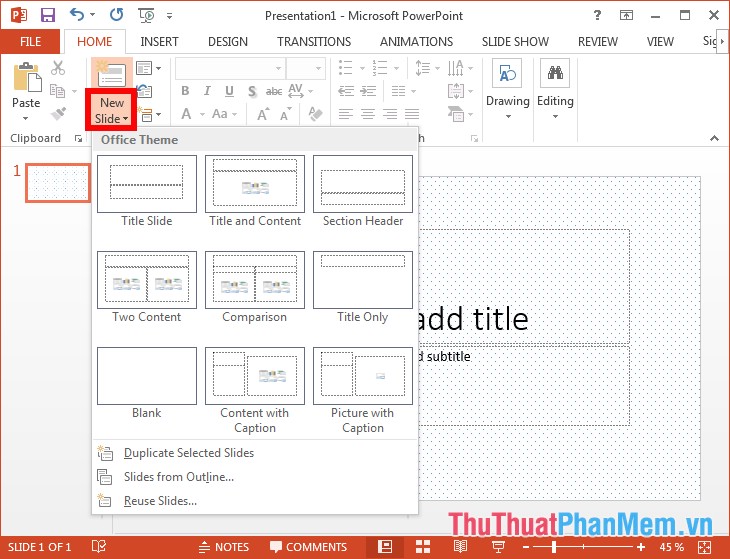Switch to the ANIMATIONS tab
The image size is (730, 559).
tap(416, 41)
